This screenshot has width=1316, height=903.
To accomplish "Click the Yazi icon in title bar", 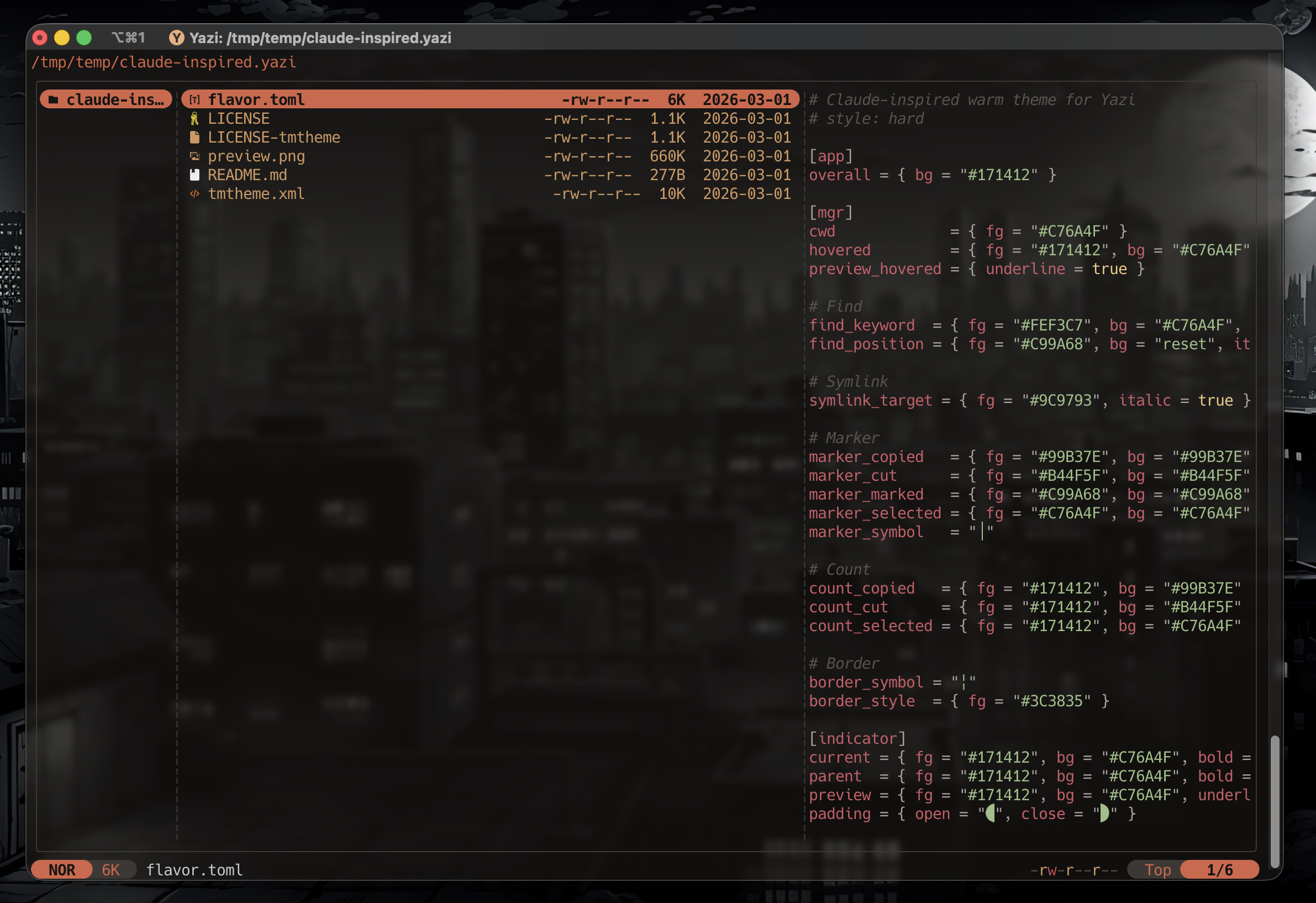I will (x=177, y=38).
